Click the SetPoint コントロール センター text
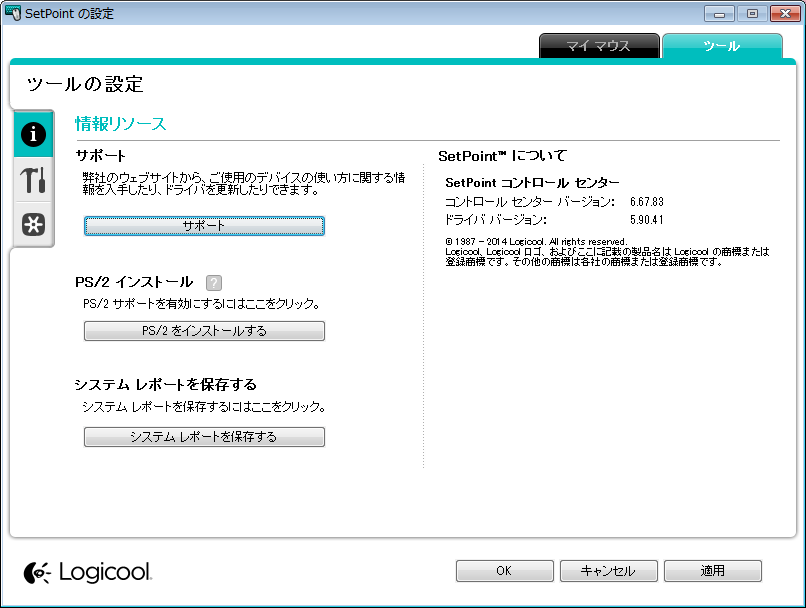 pos(532,183)
